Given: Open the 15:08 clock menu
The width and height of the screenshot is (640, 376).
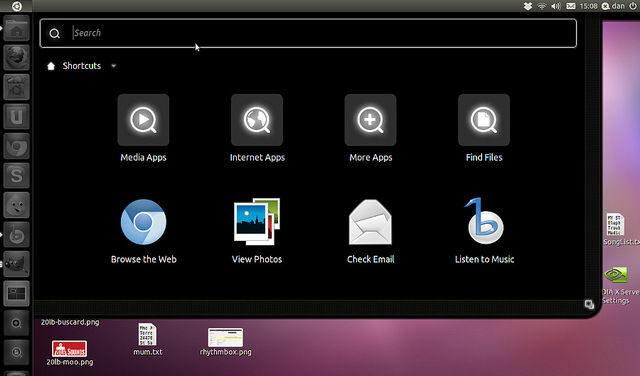Looking at the screenshot, I should click(x=588, y=6).
